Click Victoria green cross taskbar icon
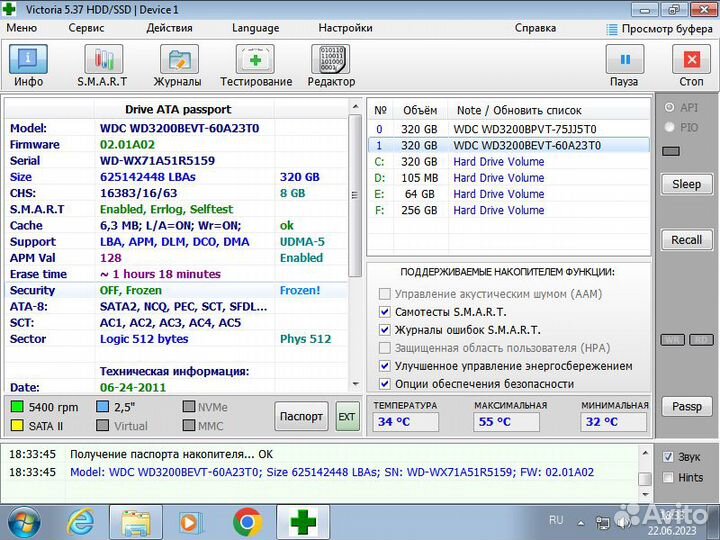The height and width of the screenshot is (540, 720). (303, 523)
